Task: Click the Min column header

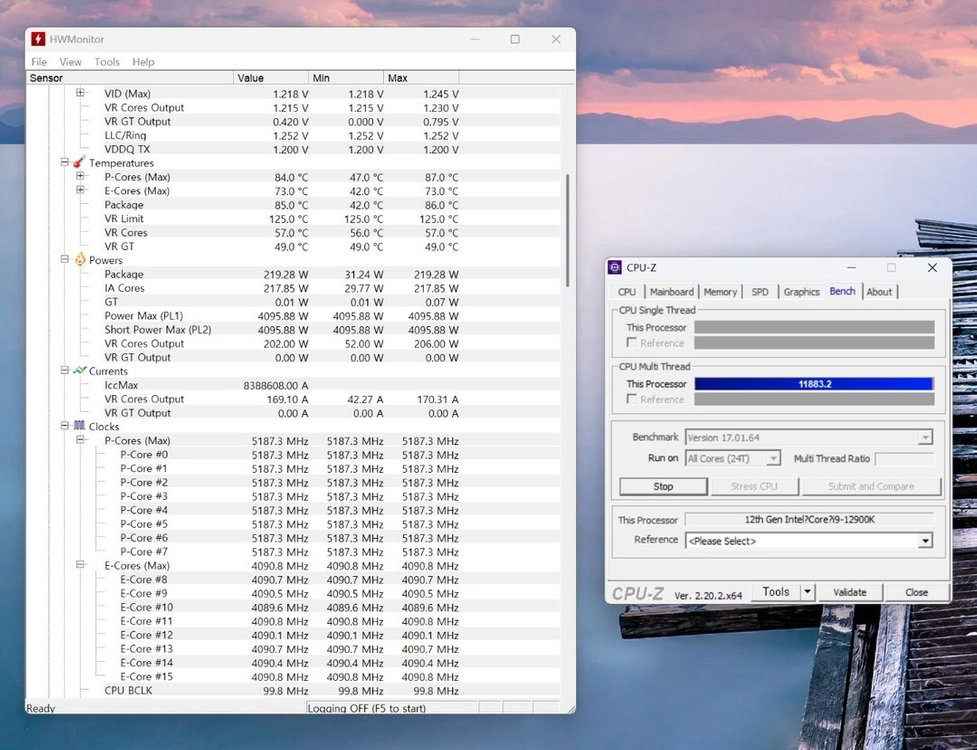Action: (x=346, y=78)
